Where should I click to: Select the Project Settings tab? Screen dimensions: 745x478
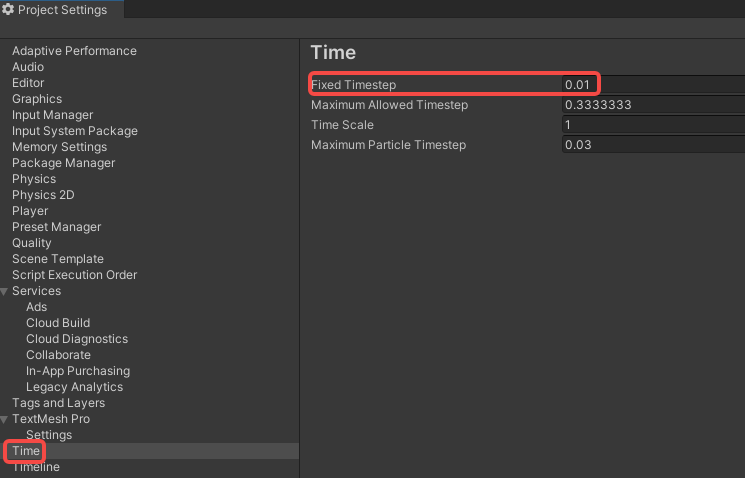pos(62,10)
